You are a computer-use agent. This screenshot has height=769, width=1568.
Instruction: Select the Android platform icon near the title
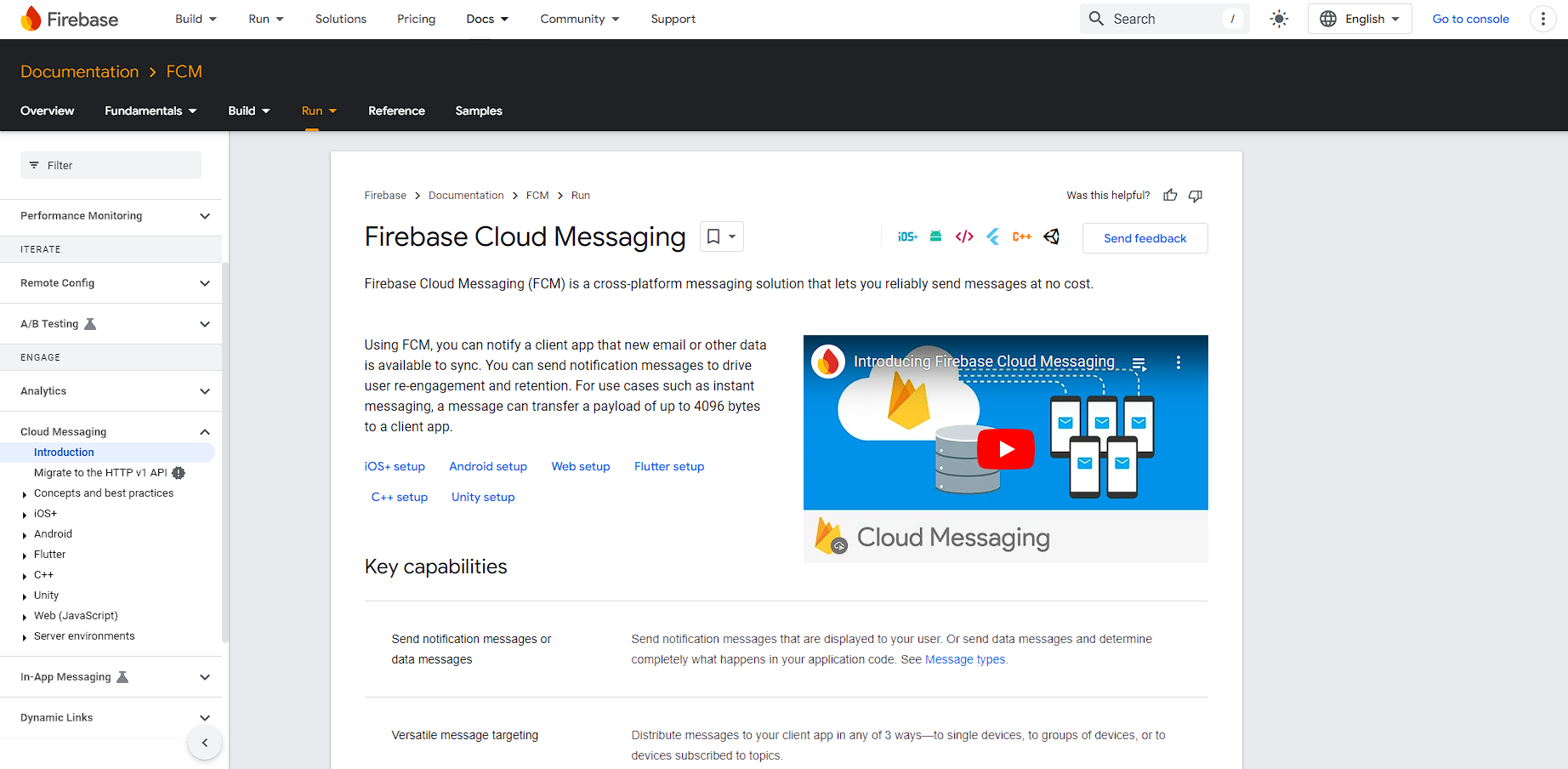coord(935,236)
